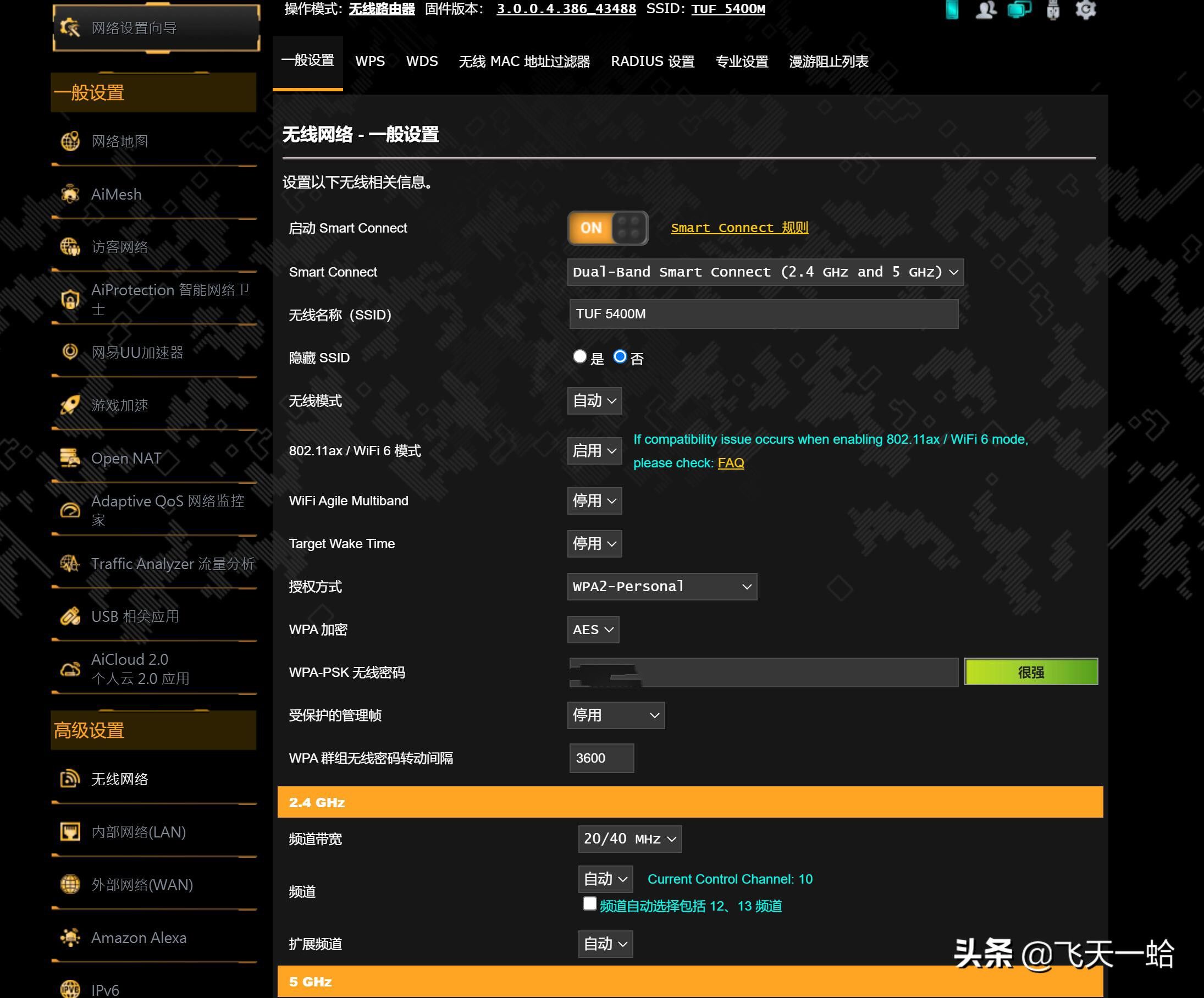Screen dimensions: 1204x998
Task: Open WPA 加密 AES dropdown
Action: [x=593, y=629]
